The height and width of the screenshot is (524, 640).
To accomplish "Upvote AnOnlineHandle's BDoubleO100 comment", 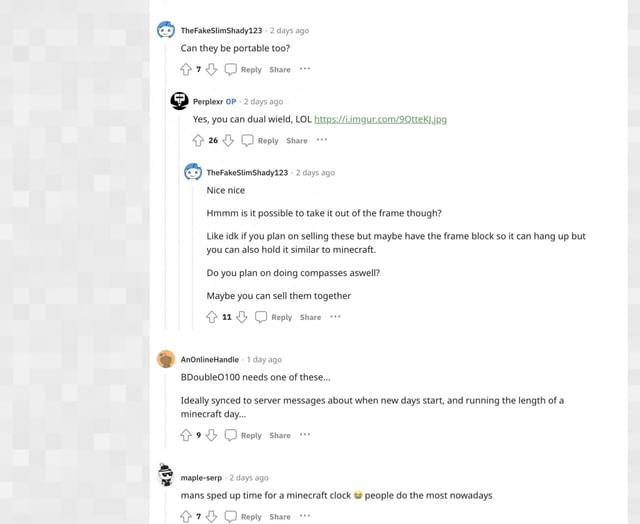I will [186, 435].
